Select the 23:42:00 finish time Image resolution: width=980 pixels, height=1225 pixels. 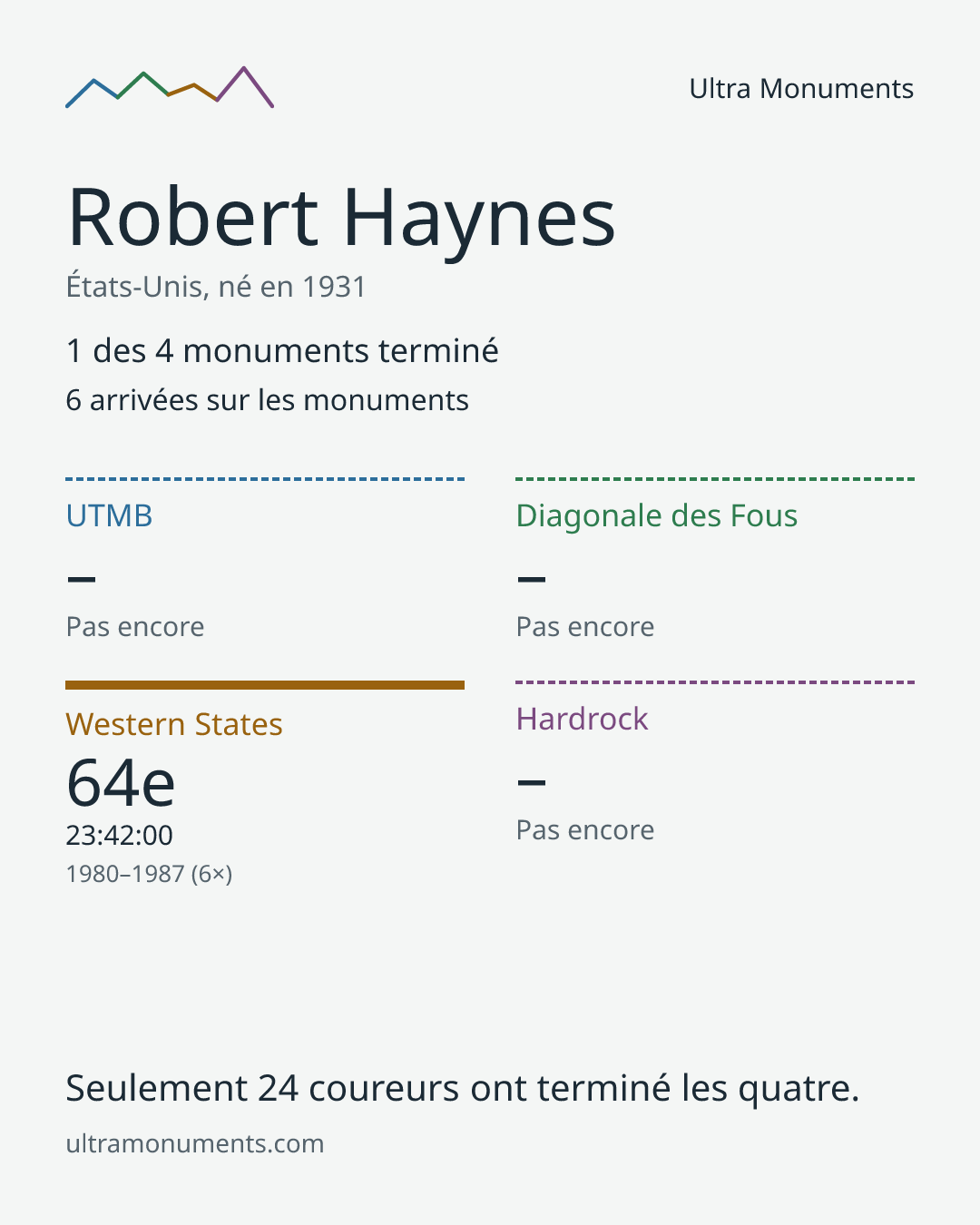[x=119, y=835]
